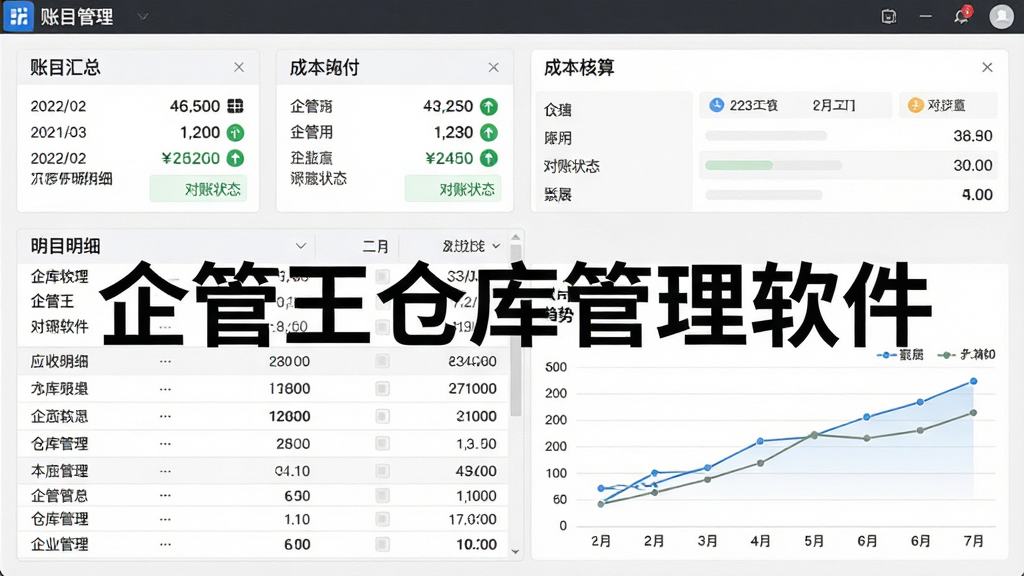Select 对账状态 row in 成本核算
Image resolution: width=1024 pixels, height=576 pixels.
pyautogui.click(x=572, y=166)
